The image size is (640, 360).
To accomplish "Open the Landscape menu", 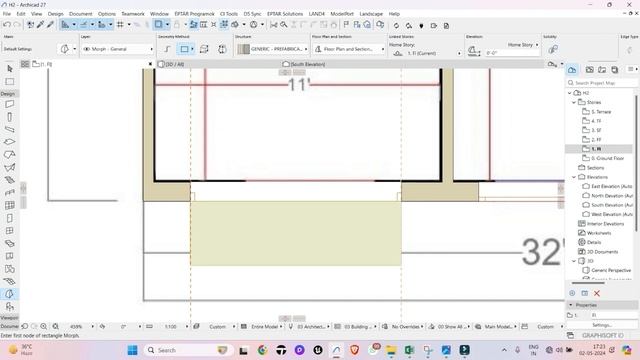I will (371, 13).
